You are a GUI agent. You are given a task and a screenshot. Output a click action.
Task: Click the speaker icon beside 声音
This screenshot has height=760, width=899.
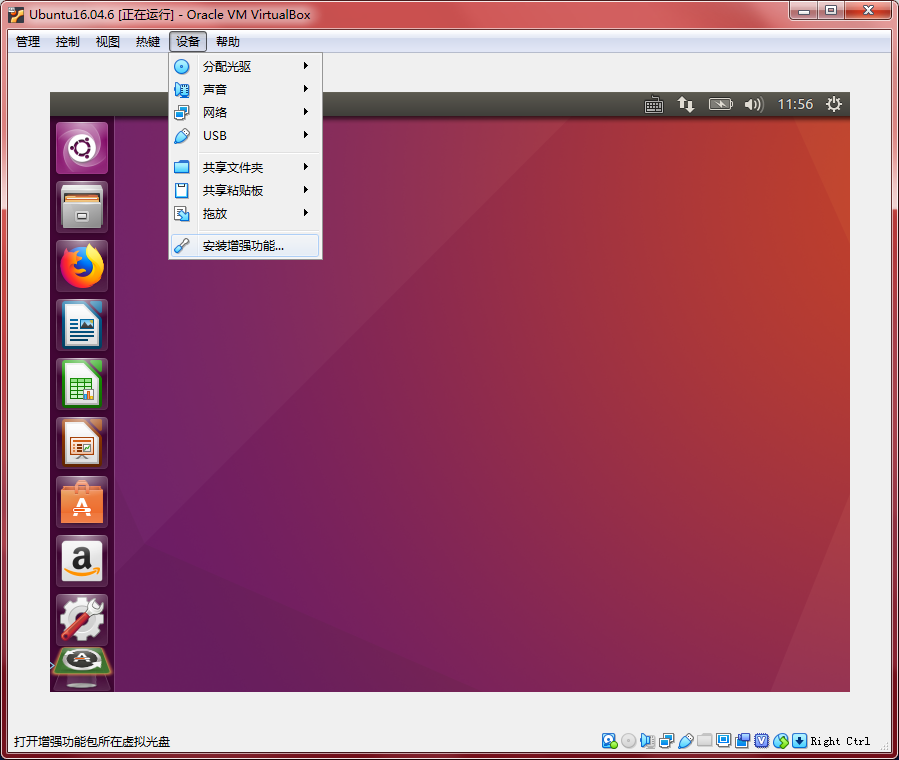pyautogui.click(x=182, y=89)
